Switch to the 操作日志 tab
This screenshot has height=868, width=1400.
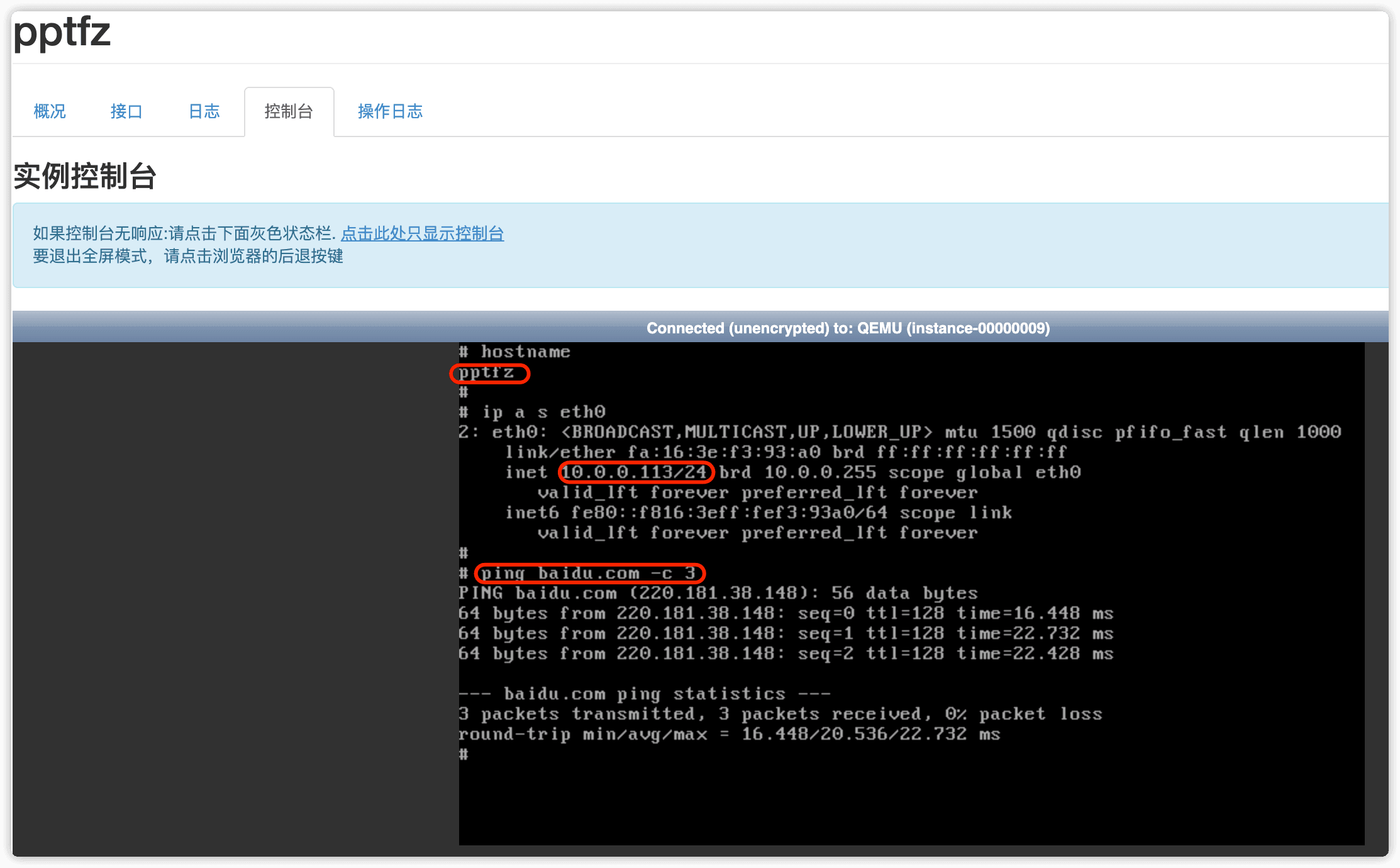[390, 111]
